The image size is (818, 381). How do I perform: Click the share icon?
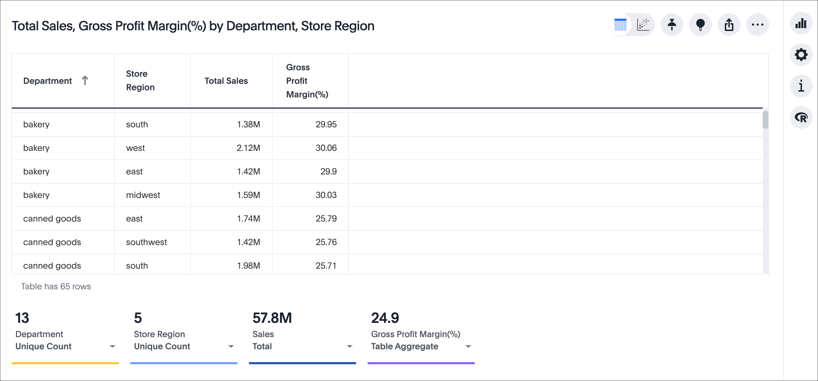pyautogui.click(x=729, y=25)
